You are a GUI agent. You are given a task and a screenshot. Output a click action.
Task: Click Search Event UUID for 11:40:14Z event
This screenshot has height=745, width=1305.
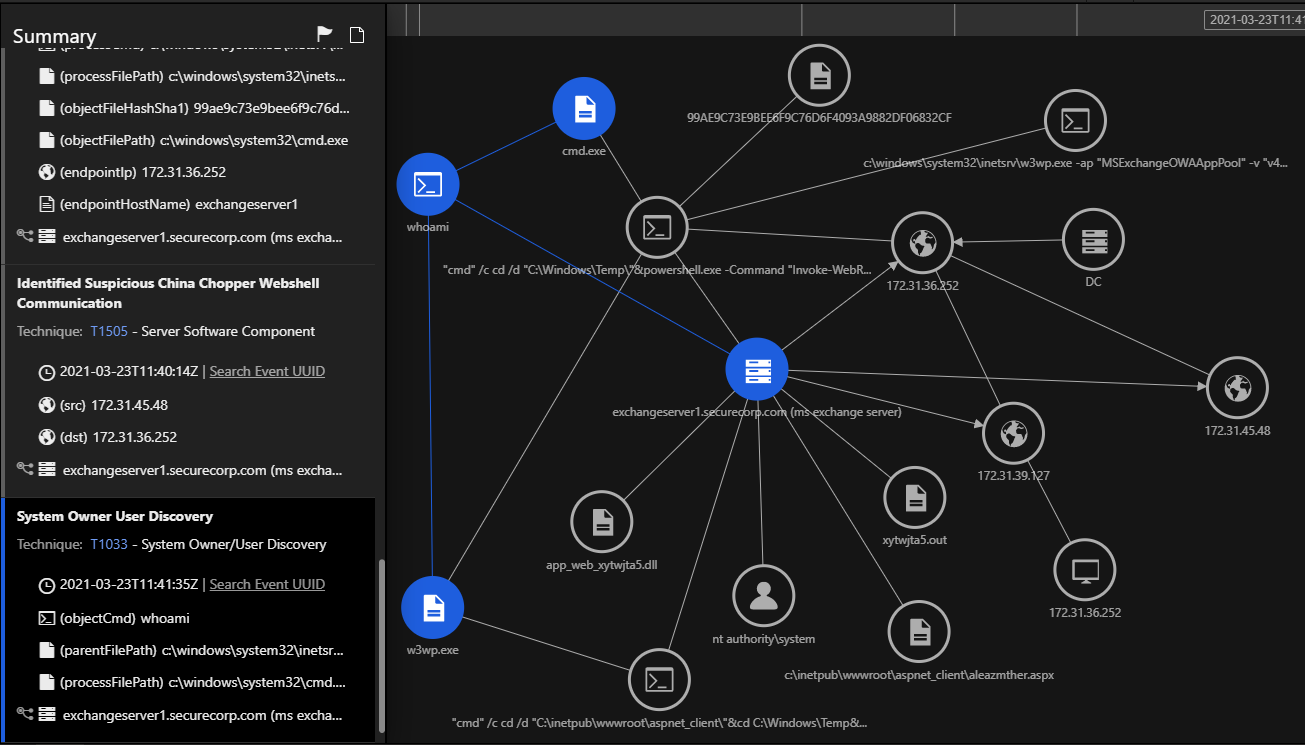(x=267, y=371)
